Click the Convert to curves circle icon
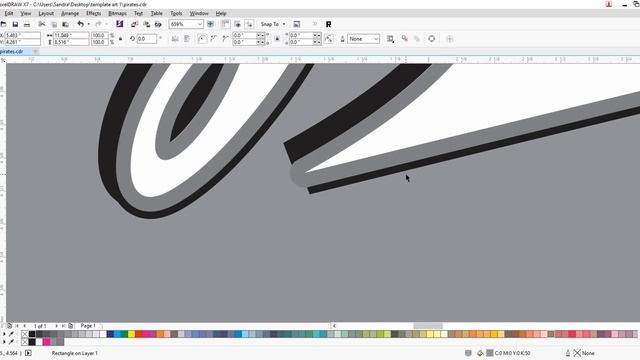The image size is (640, 360). point(431,39)
